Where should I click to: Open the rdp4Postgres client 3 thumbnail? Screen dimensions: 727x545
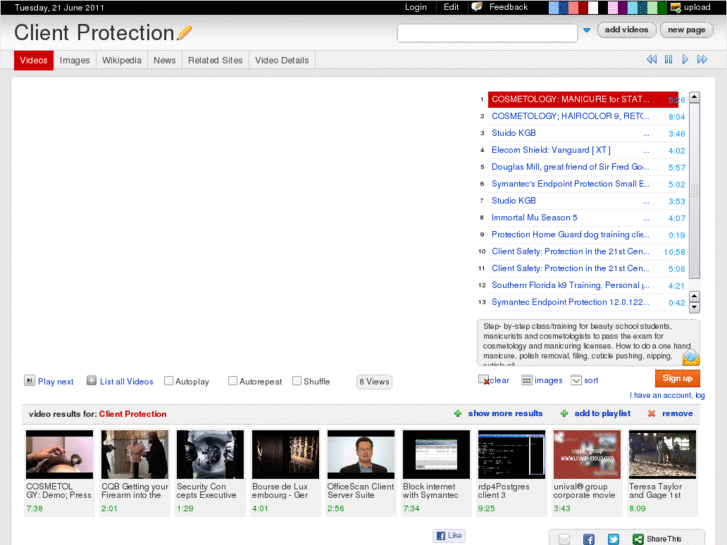click(x=511, y=454)
